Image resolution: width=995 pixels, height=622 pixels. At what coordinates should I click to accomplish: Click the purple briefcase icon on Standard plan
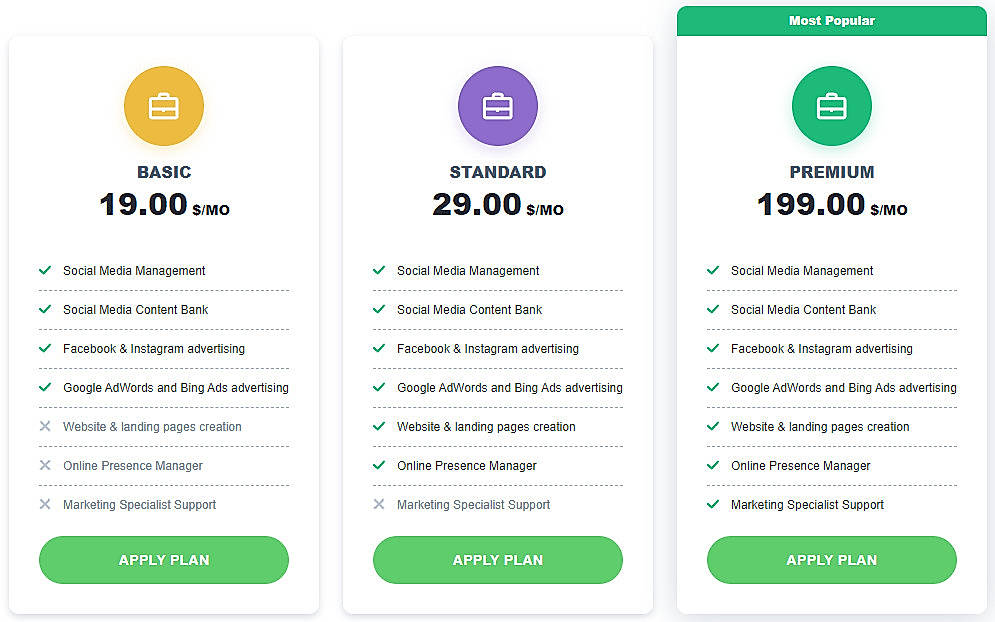[x=497, y=105]
